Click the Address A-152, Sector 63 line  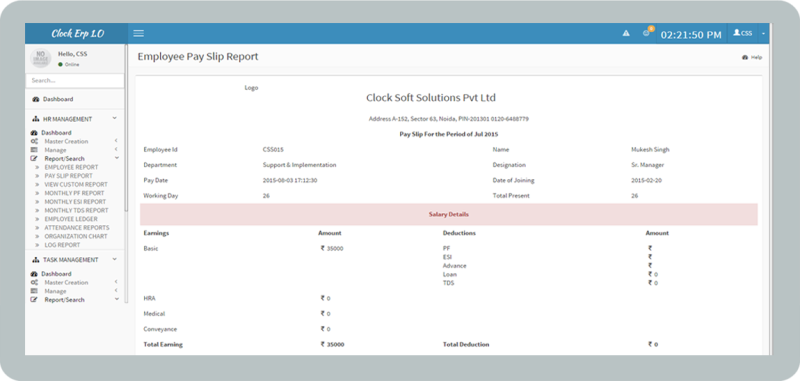click(x=448, y=119)
